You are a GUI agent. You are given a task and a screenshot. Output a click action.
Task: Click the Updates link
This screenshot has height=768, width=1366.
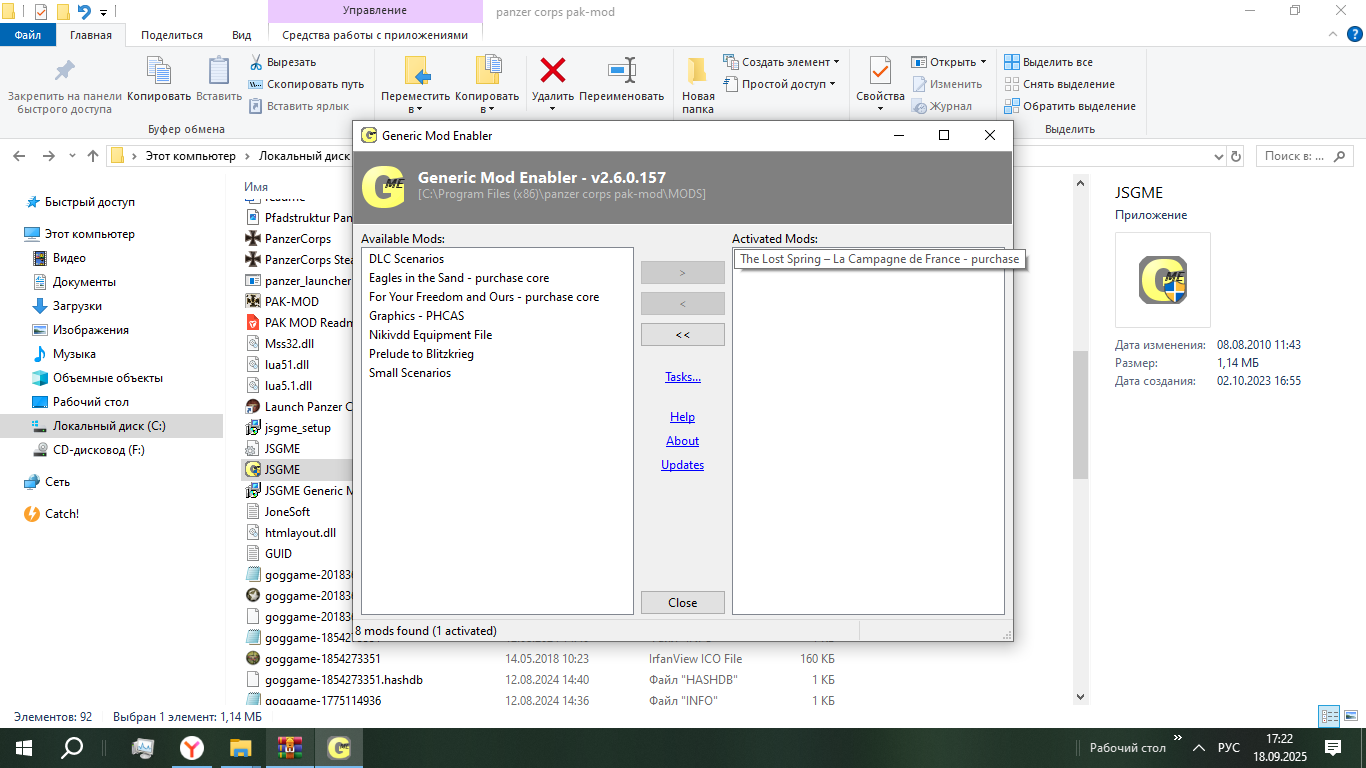(682, 465)
